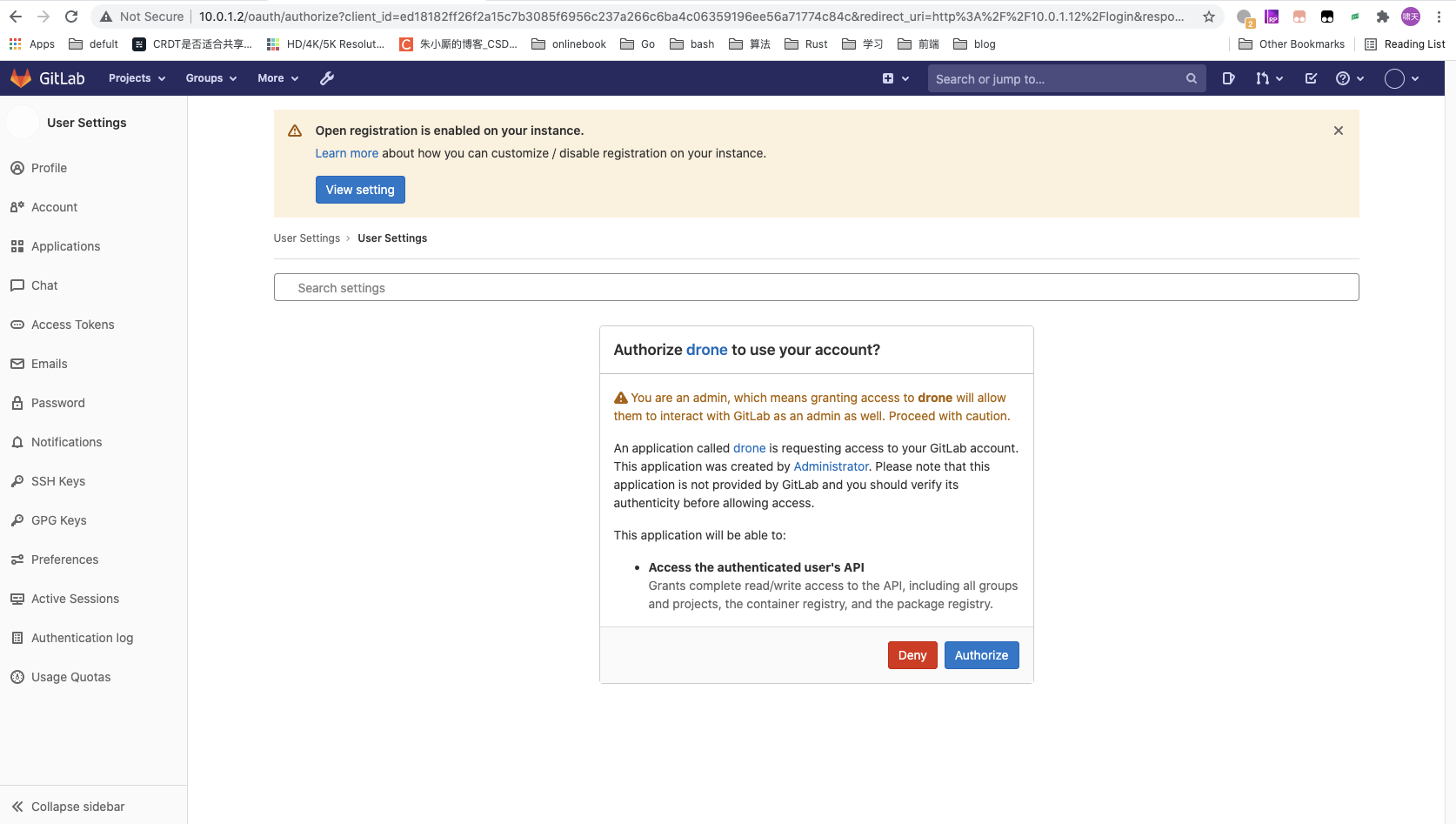The height and width of the screenshot is (824, 1456).
Task: Click the View setting button
Action: 360,190
